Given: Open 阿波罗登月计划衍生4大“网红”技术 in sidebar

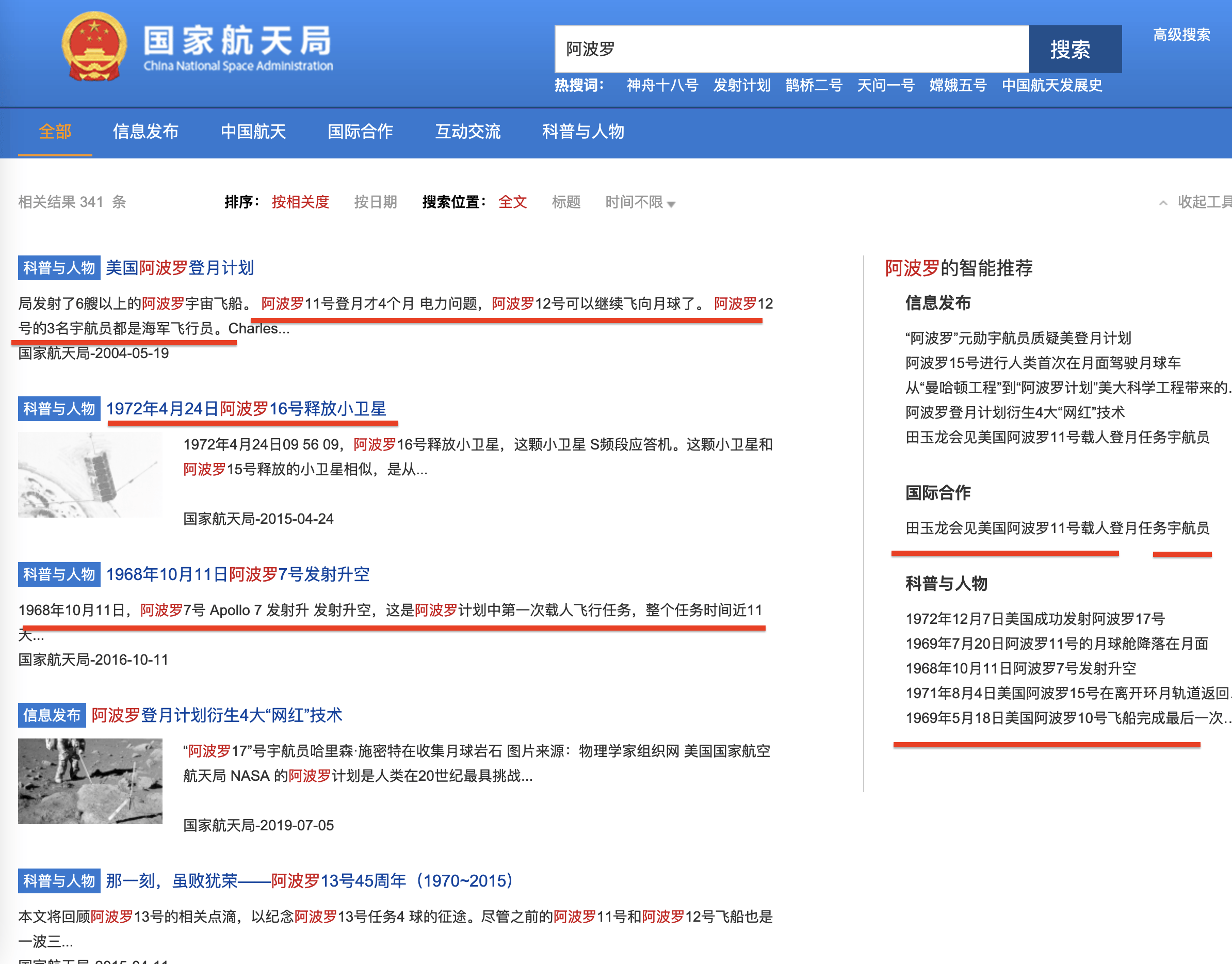Looking at the screenshot, I should pyautogui.click(x=1015, y=412).
